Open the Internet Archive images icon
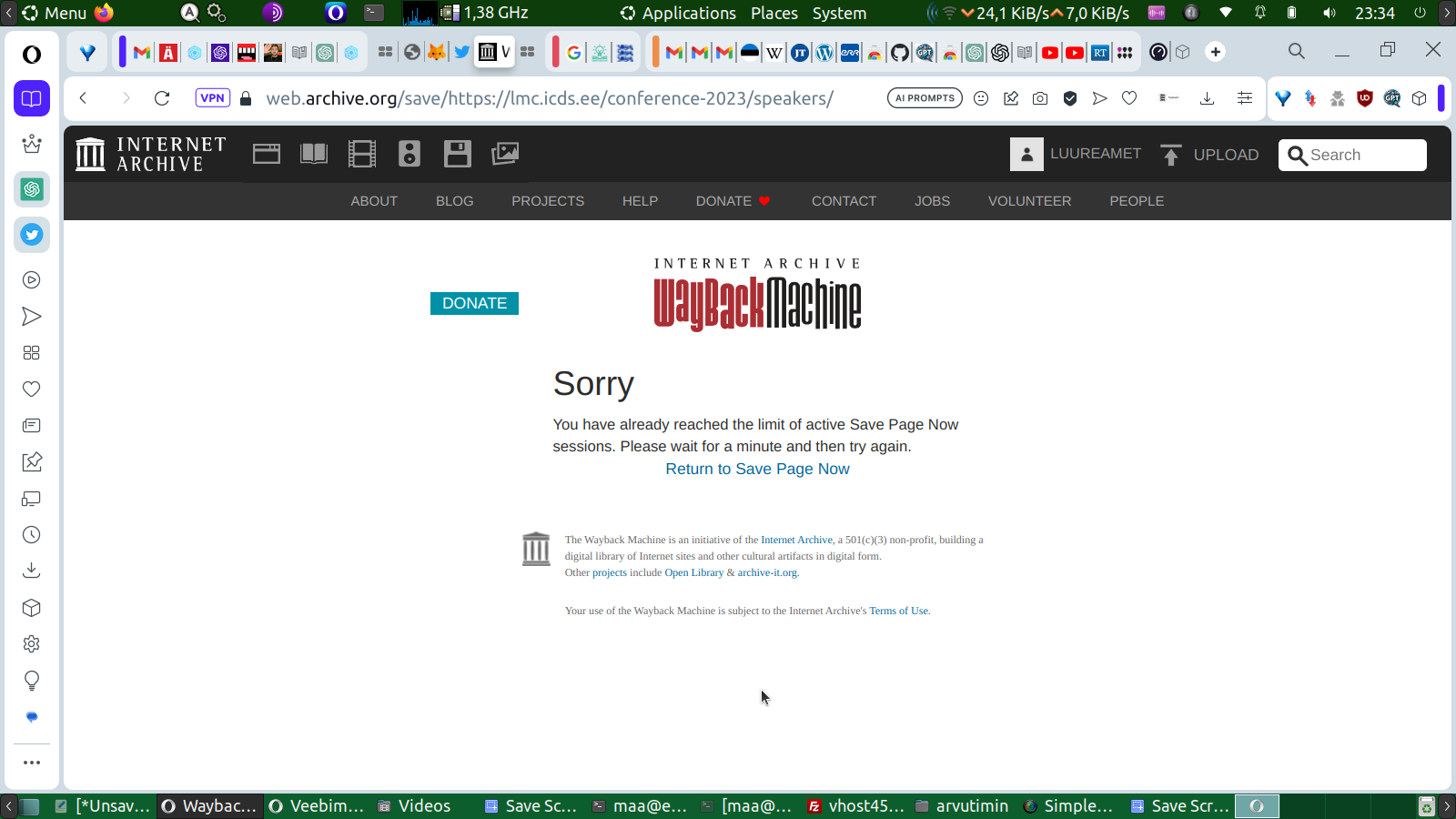1456x819 pixels. pos(505,154)
